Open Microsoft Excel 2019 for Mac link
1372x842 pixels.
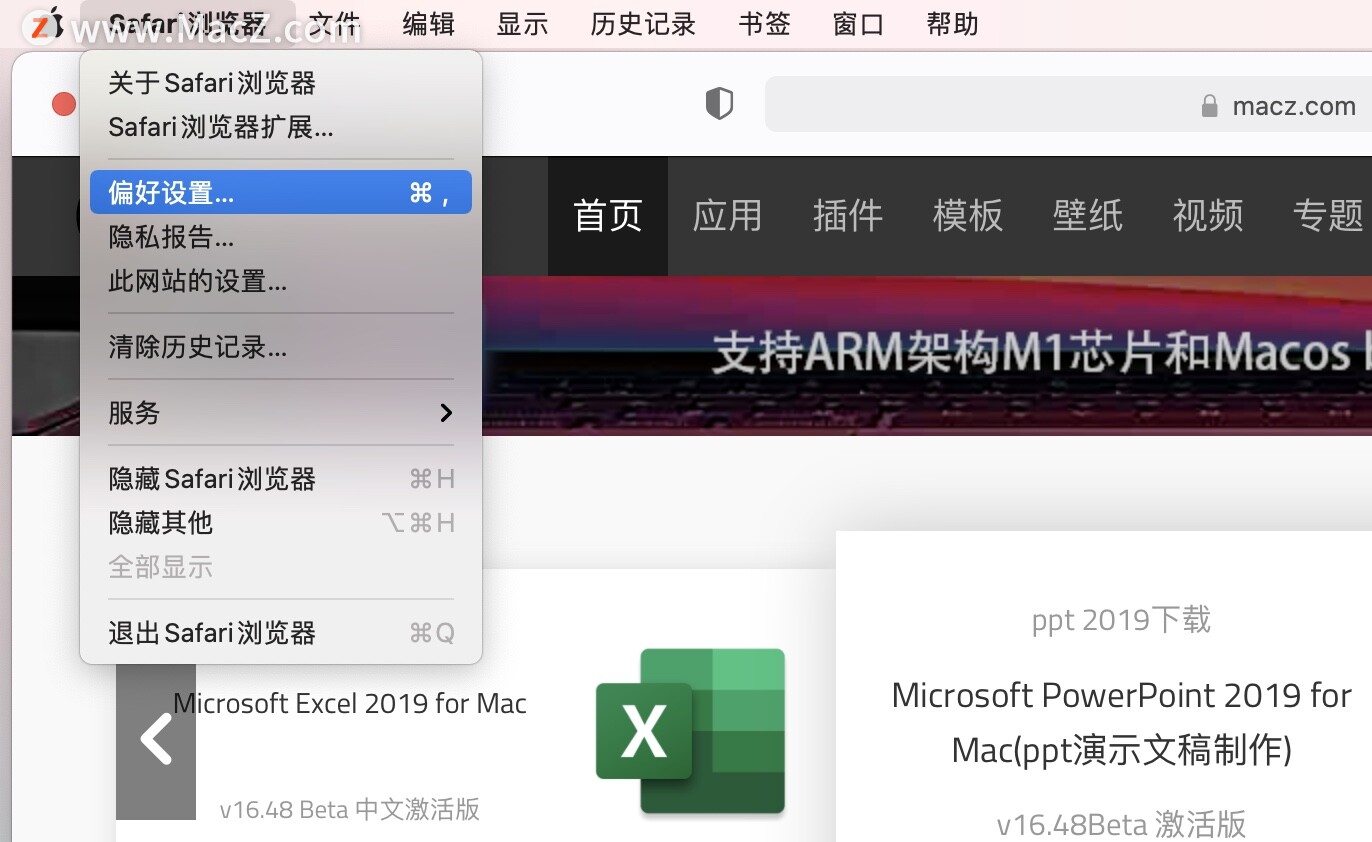click(x=350, y=704)
